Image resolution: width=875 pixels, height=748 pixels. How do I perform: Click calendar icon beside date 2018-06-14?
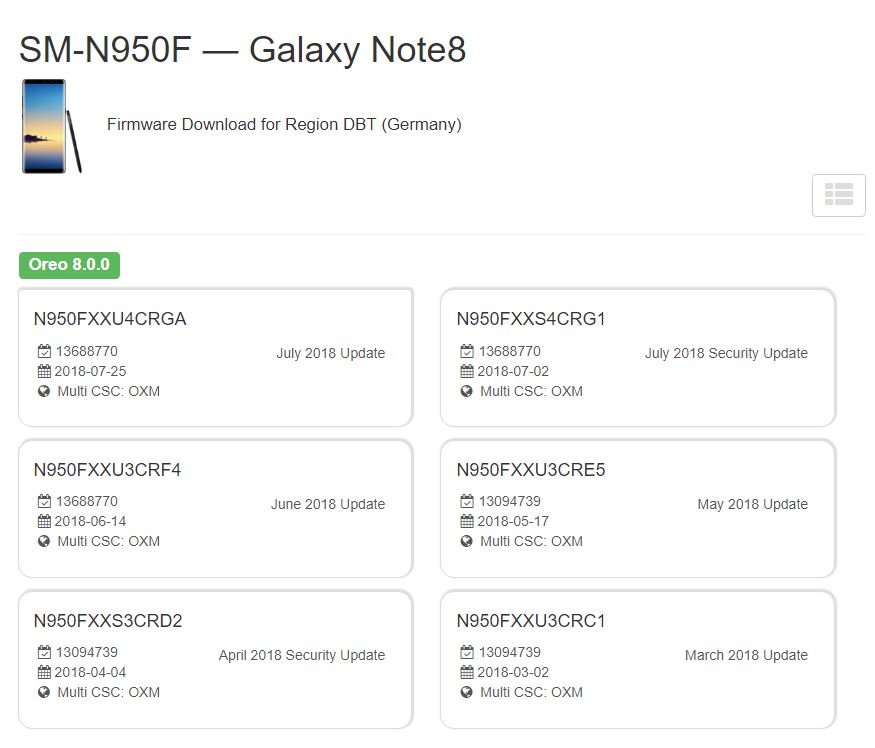(44, 521)
